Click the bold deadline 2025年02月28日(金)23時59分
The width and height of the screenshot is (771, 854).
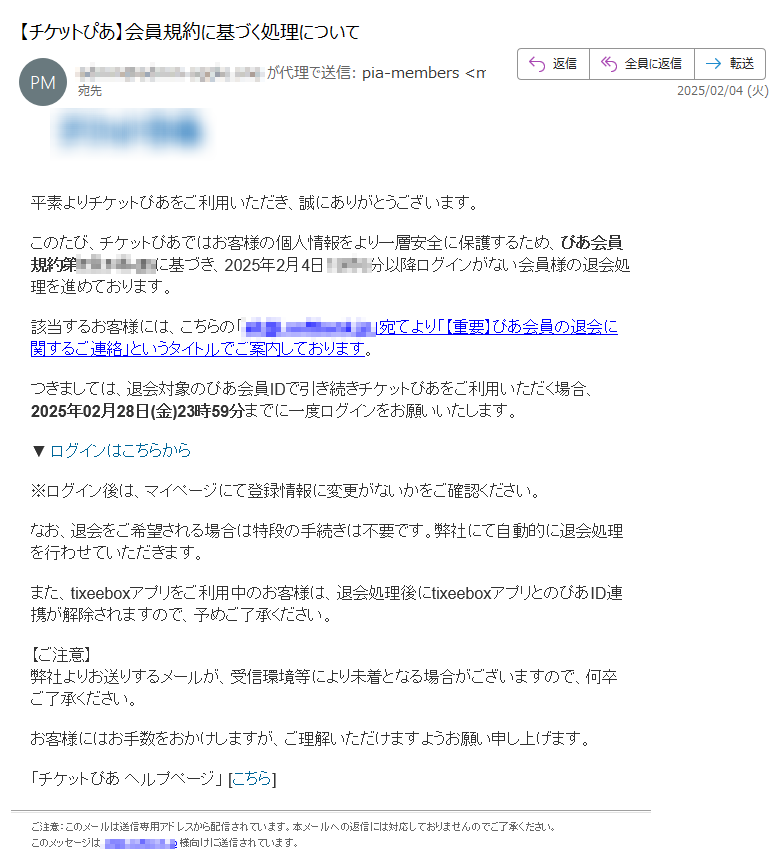tap(137, 411)
